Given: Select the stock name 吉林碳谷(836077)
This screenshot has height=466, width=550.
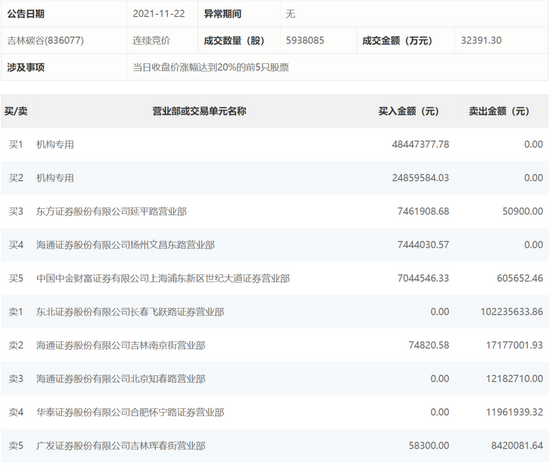Looking at the screenshot, I should (45, 40).
